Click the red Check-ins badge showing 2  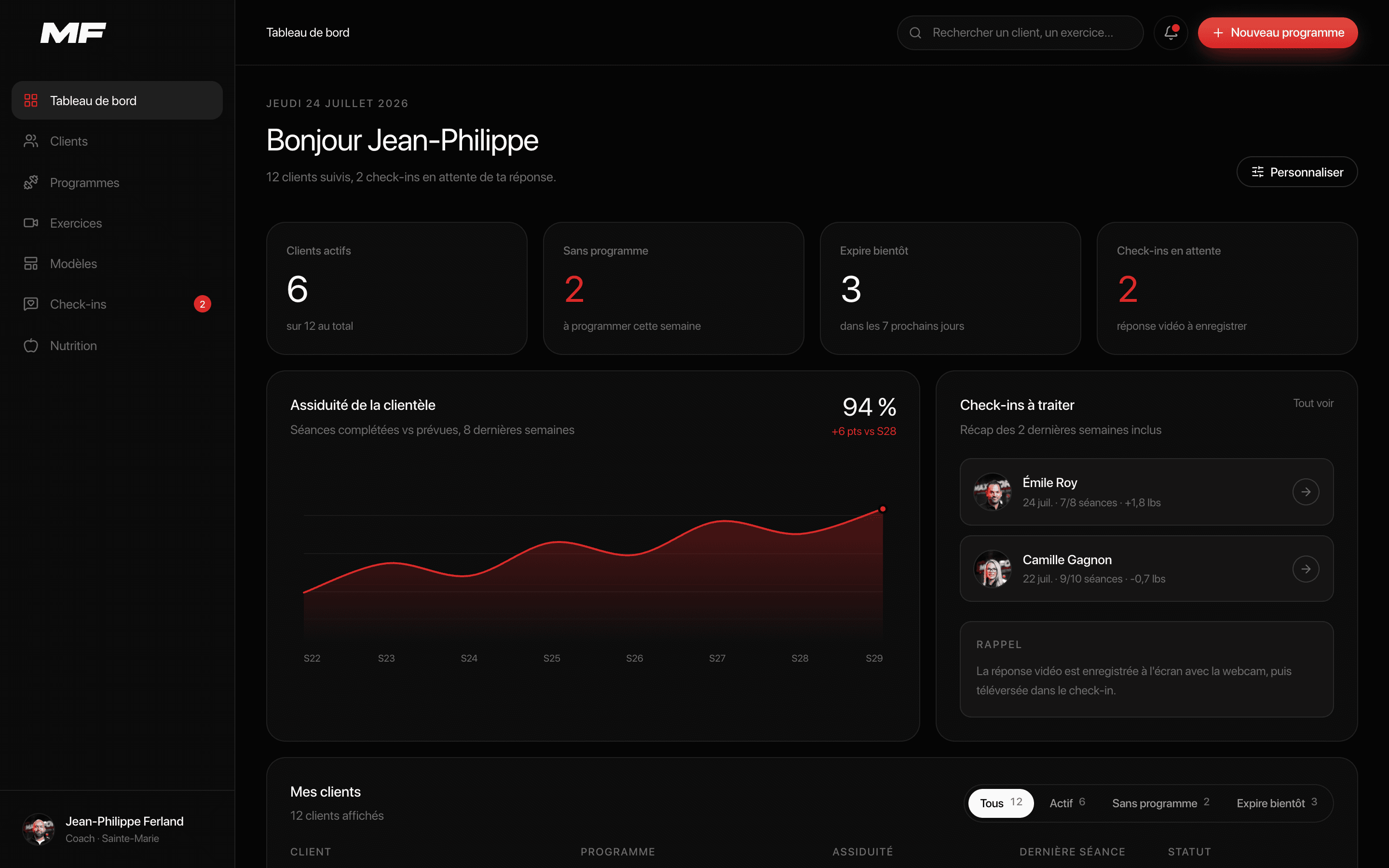(202, 304)
